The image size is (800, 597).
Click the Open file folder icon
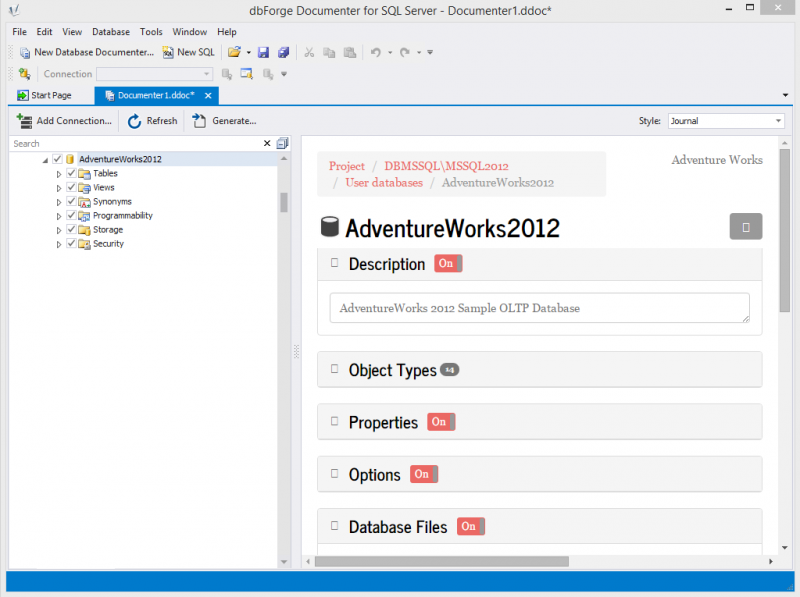coord(234,52)
